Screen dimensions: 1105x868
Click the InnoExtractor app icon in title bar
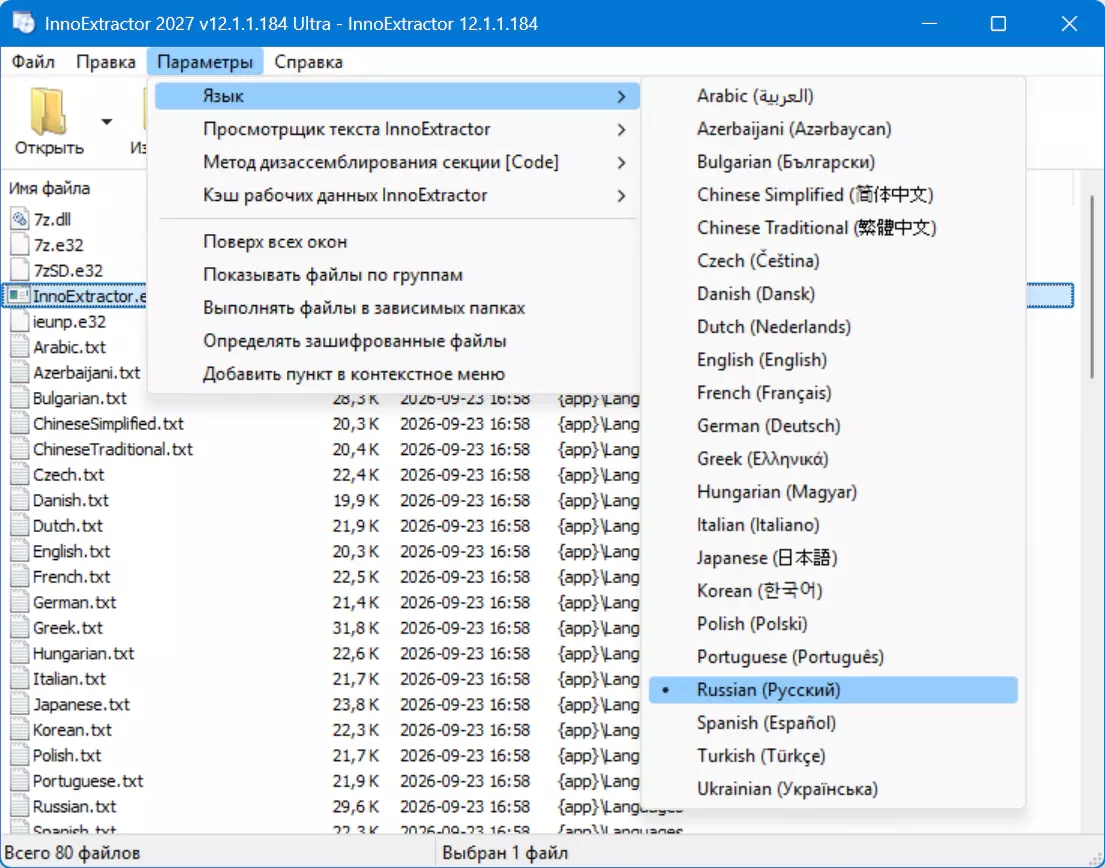point(23,23)
